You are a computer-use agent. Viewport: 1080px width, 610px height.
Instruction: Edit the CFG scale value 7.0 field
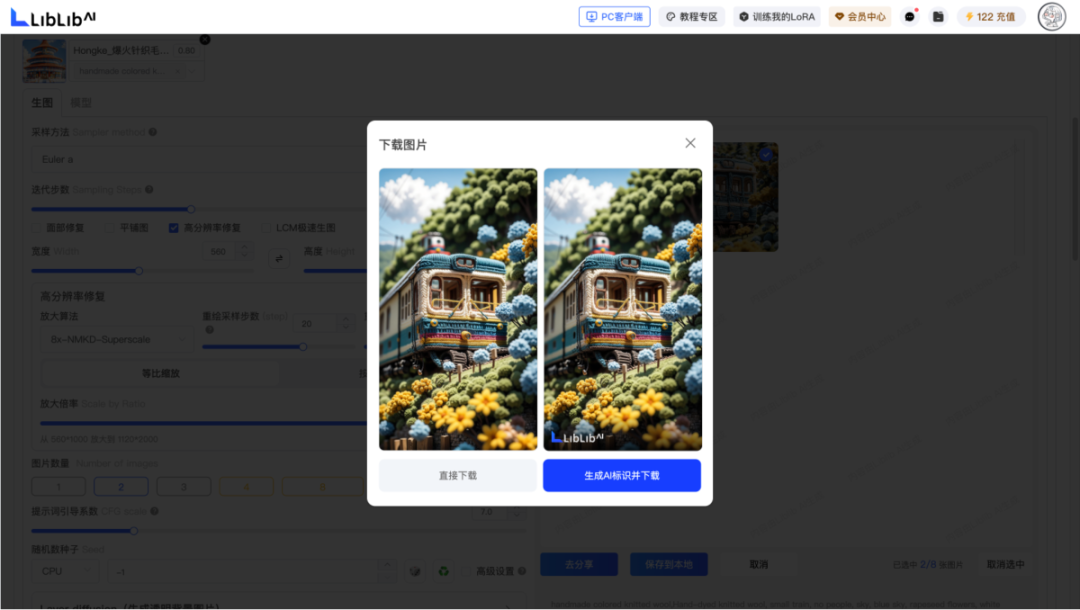click(490, 512)
